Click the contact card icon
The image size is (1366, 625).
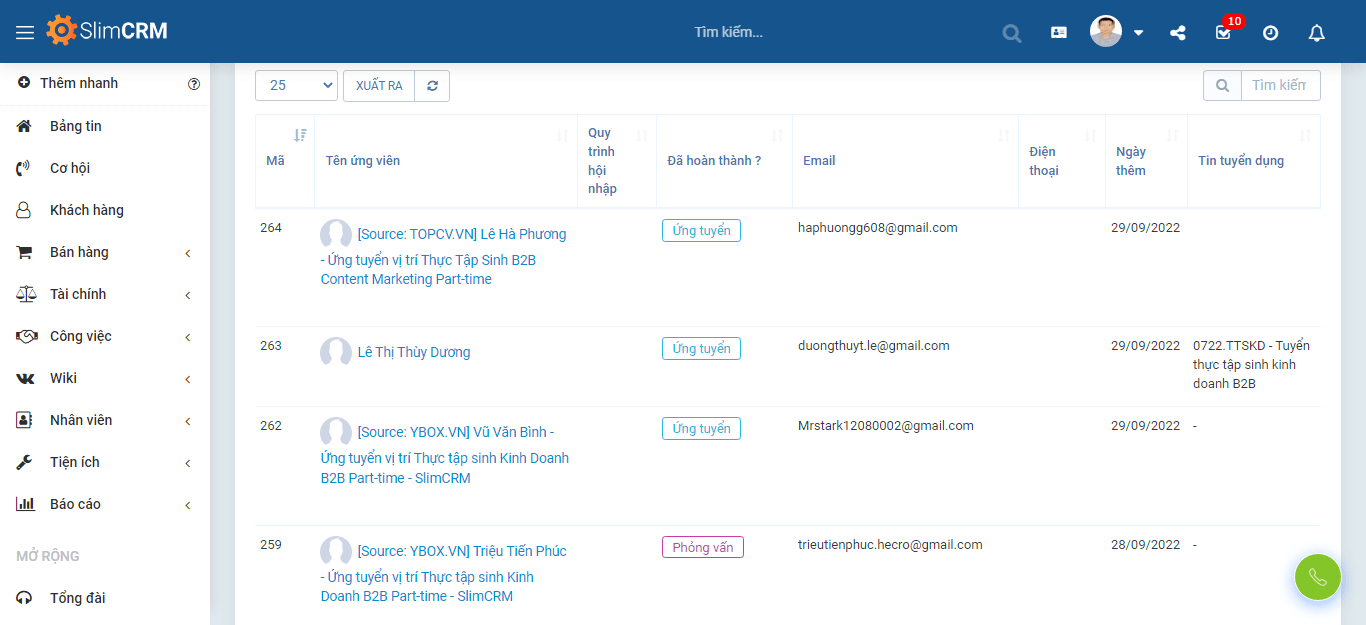(x=1059, y=32)
